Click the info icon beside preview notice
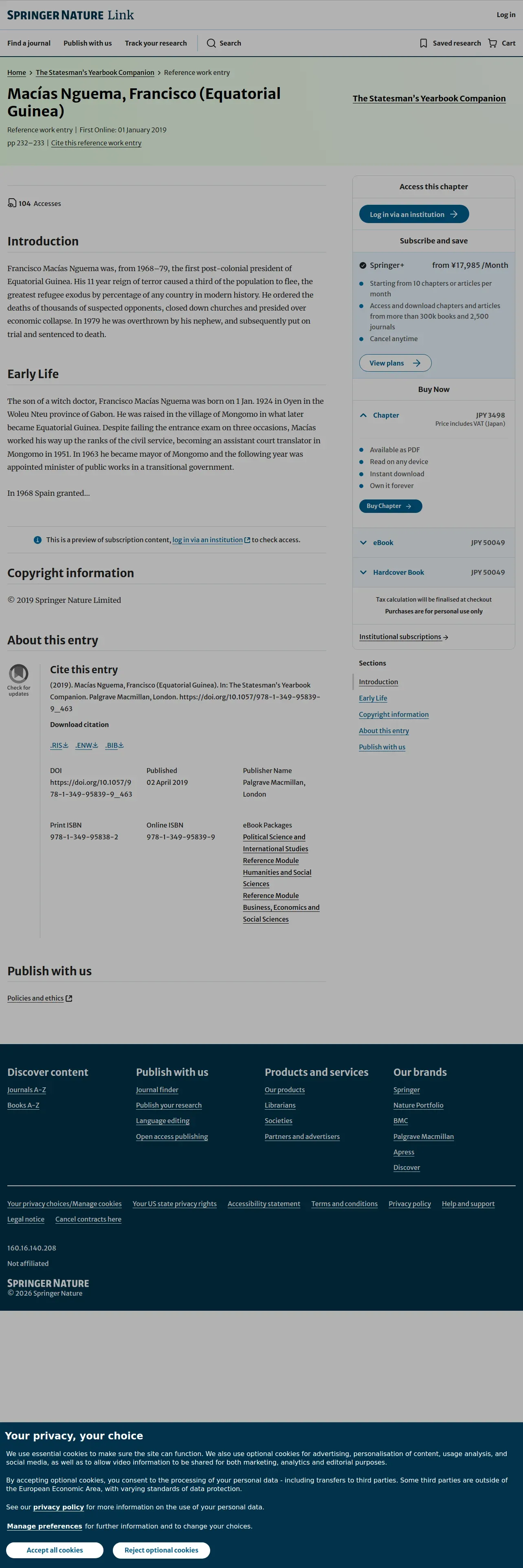Image resolution: width=523 pixels, height=1568 pixels. (x=38, y=540)
